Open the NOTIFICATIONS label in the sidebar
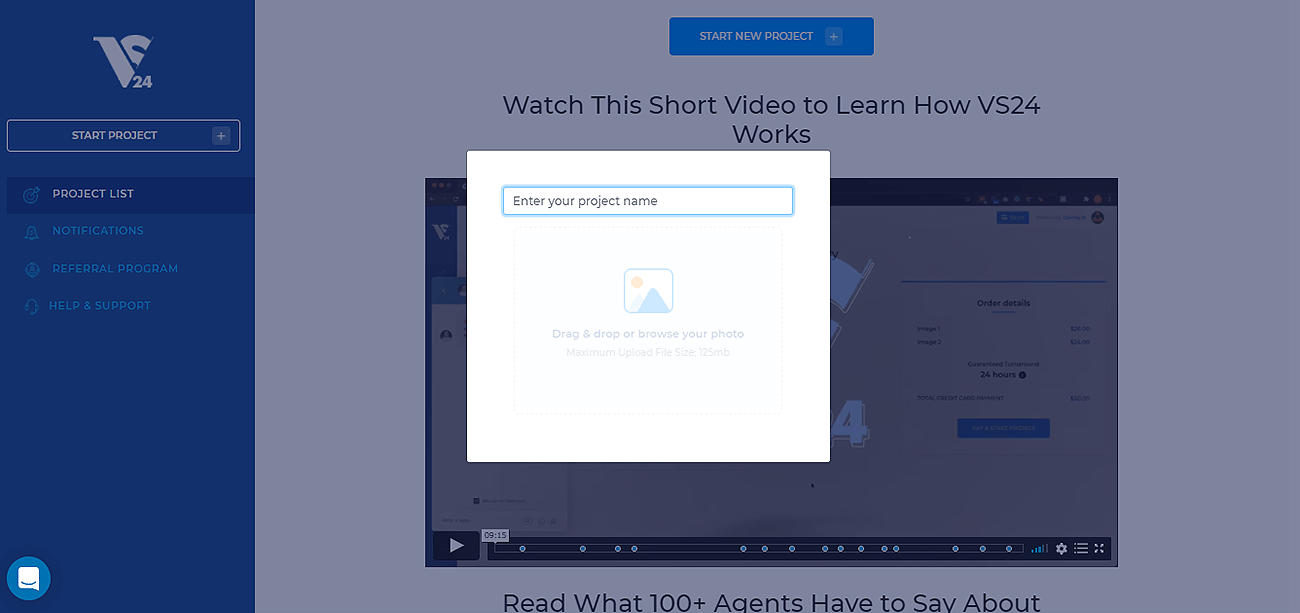Screen dimensions: 1300x613 coord(98,231)
